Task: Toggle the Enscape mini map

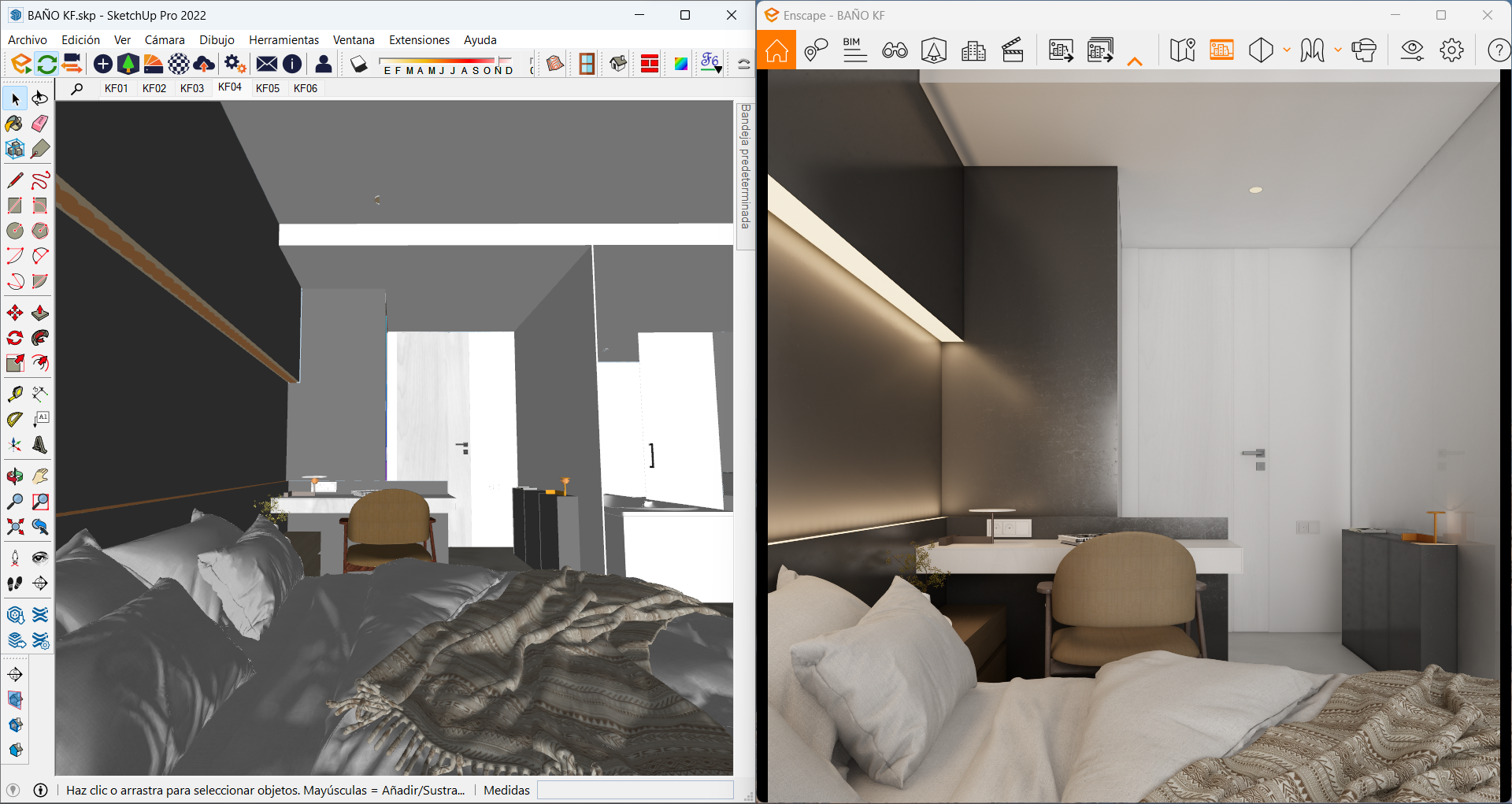Action: [1182, 50]
